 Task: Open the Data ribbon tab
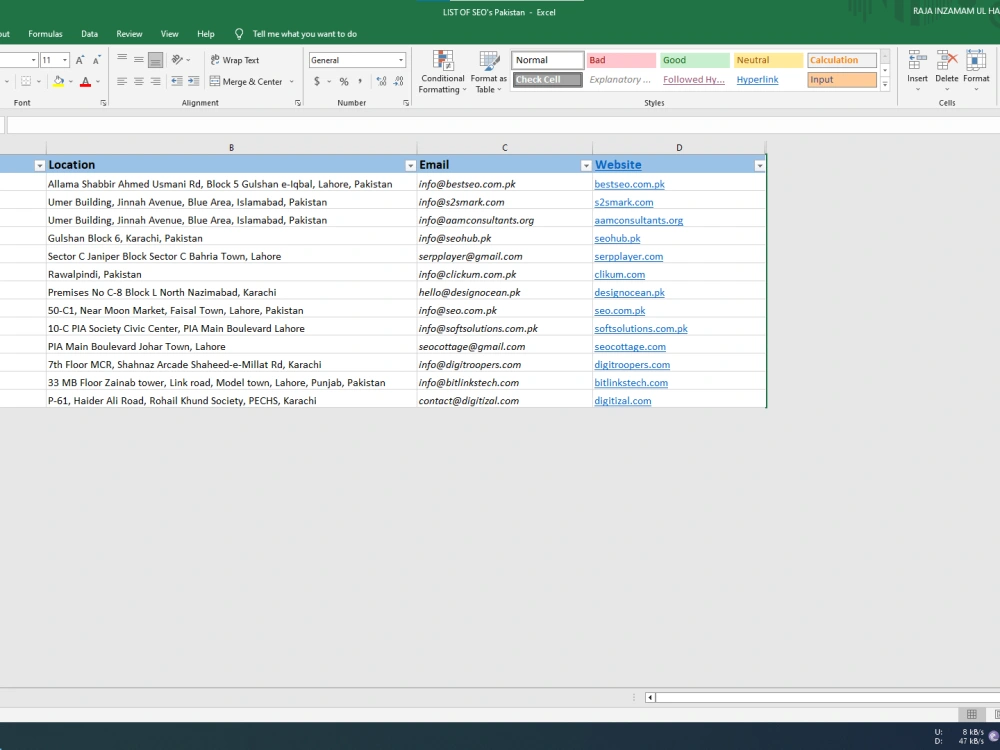(x=89, y=34)
